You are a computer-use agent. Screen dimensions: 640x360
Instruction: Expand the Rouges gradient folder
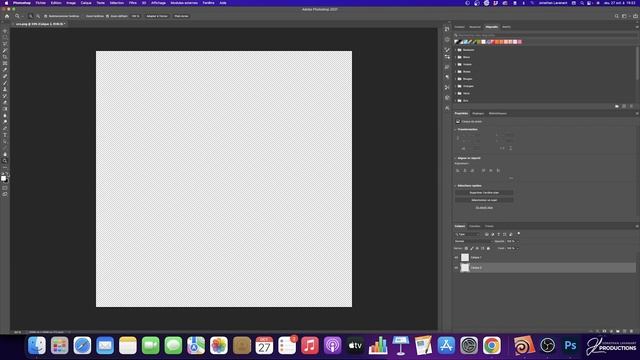(456, 79)
